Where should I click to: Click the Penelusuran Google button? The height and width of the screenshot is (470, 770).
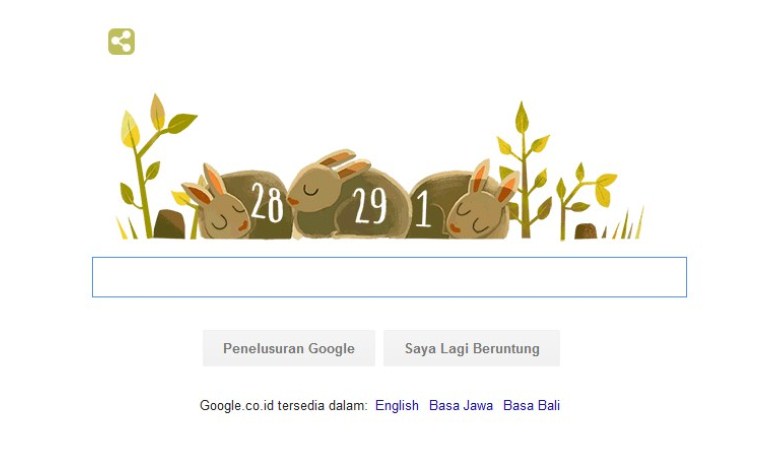289,348
